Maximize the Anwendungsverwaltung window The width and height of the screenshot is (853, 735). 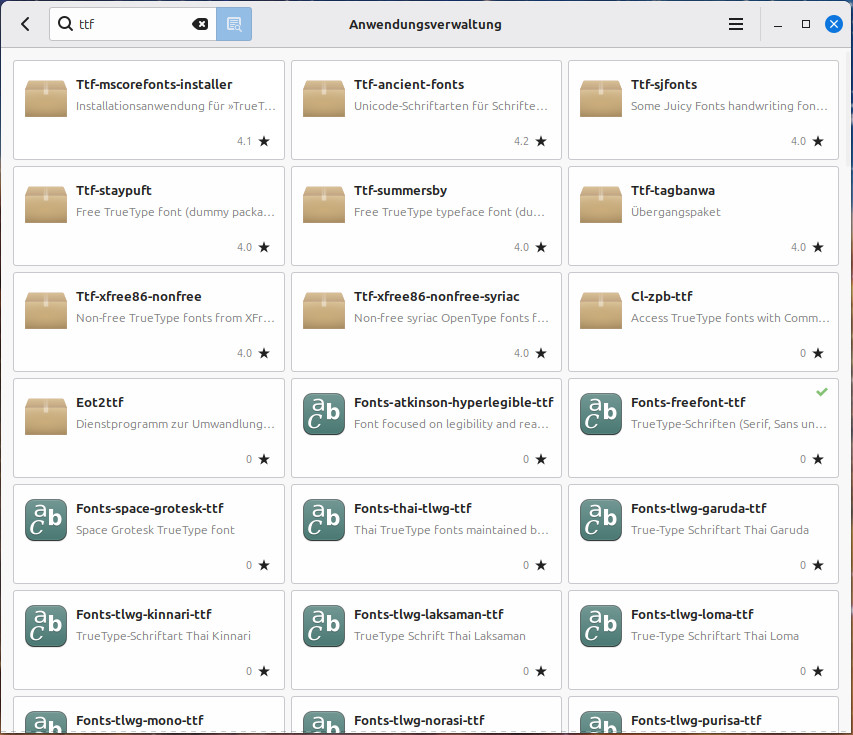[806, 24]
